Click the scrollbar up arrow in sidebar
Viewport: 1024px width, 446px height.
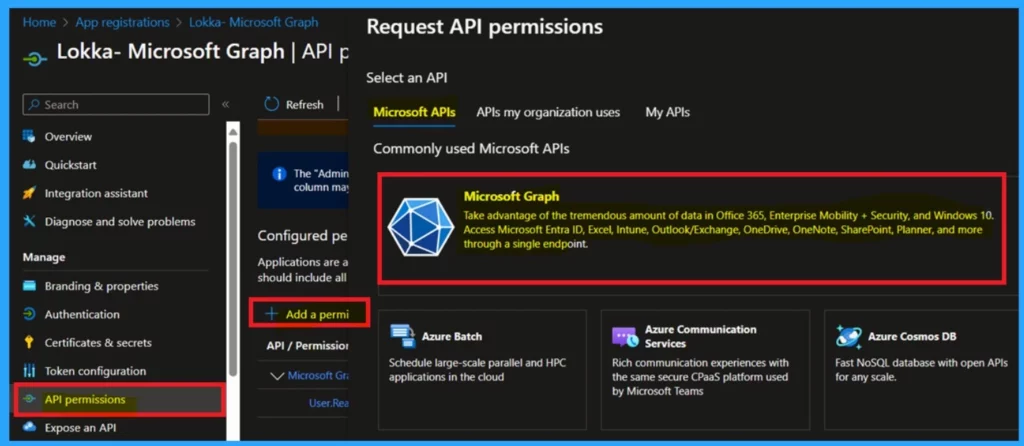[x=232, y=131]
